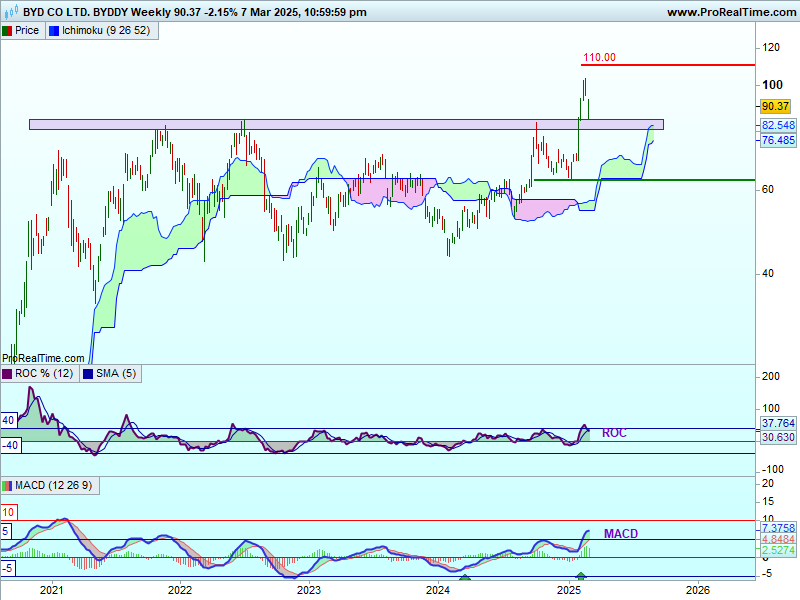The width and height of the screenshot is (800, 600).
Task: Click the green arrow marker near 2024
Action: click(464, 577)
